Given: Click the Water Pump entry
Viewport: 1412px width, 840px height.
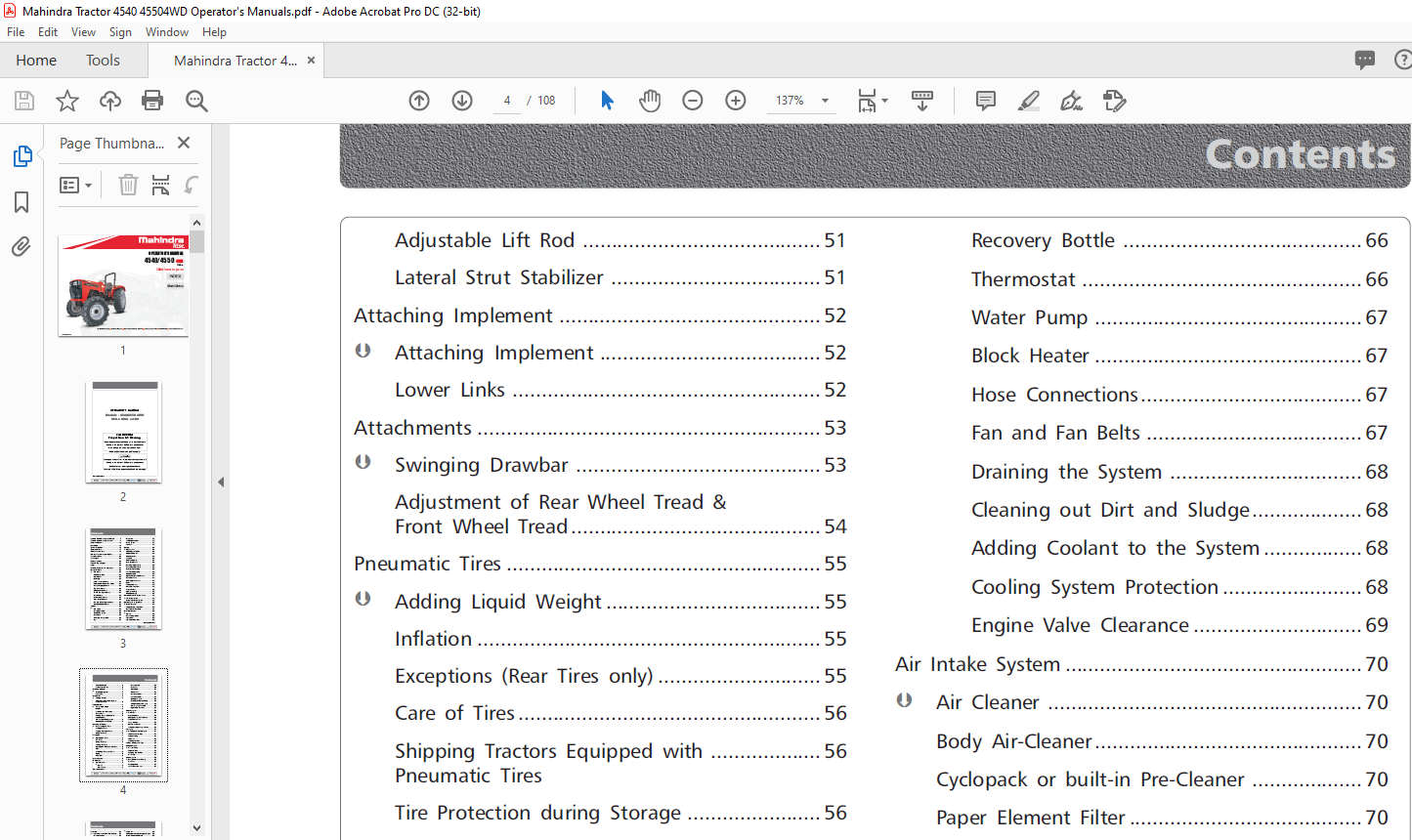Looking at the screenshot, I should pyautogui.click(x=1179, y=317).
